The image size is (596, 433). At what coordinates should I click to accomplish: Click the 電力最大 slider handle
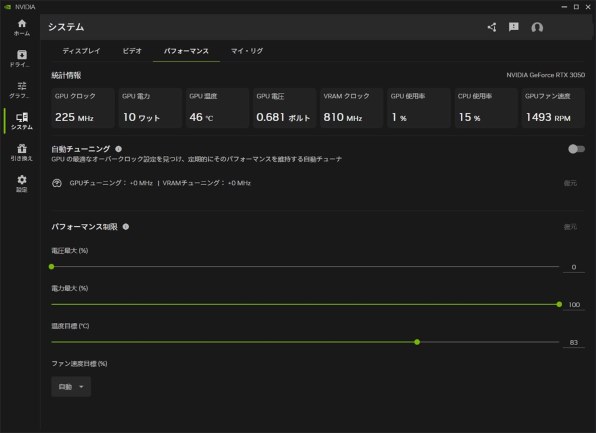559,305
